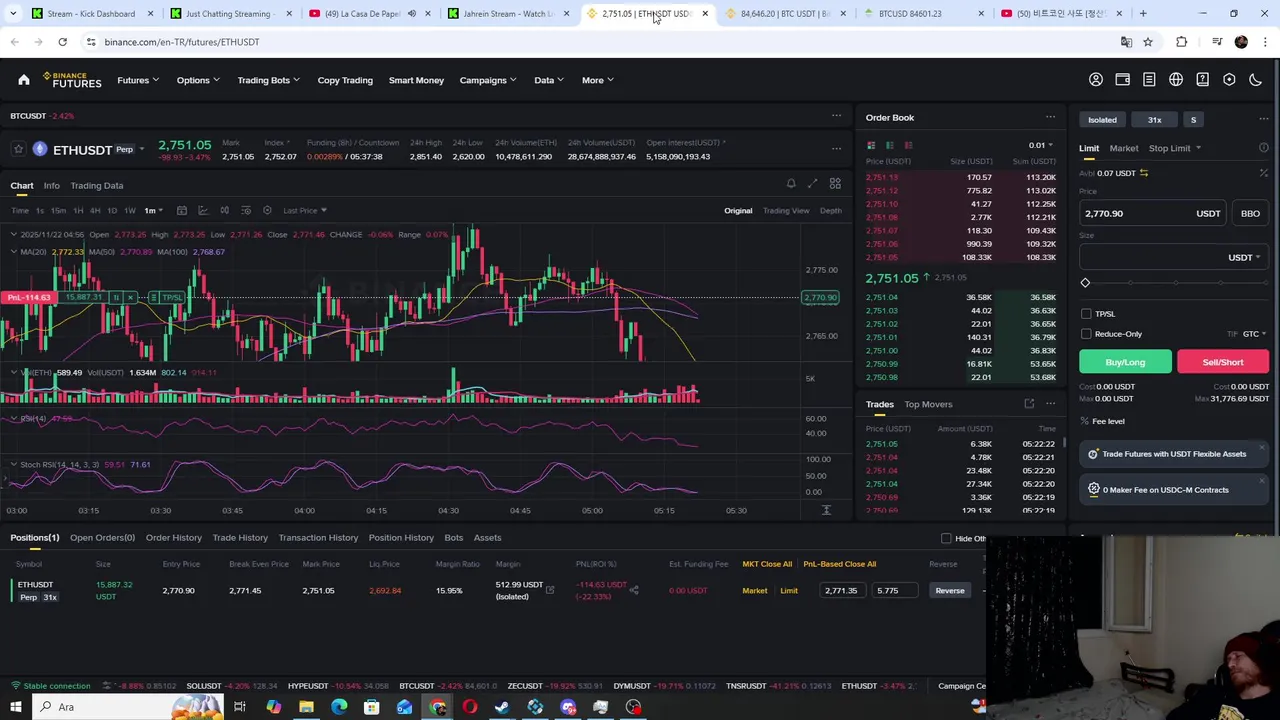1280x720 pixels.
Task: Open the Top Movers tab
Action: 928,404
